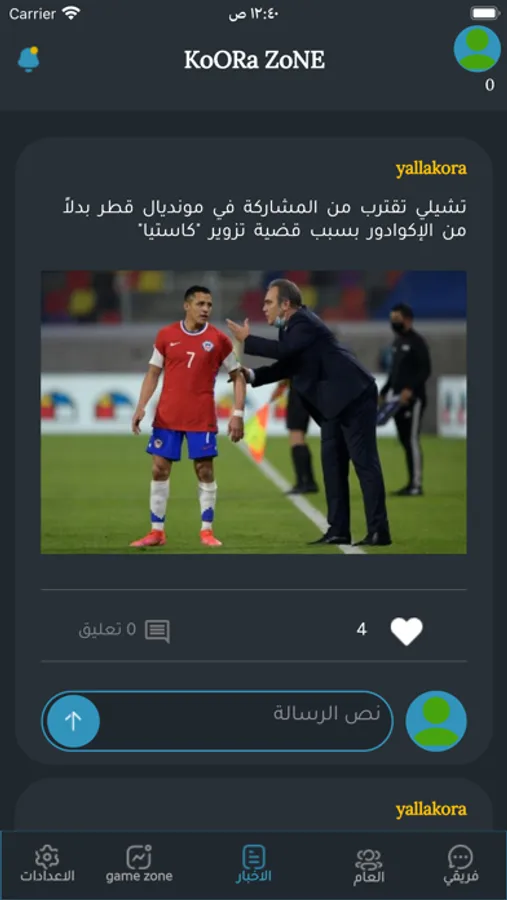Tap the KoORa ZoNE title
The height and width of the screenshot is (900, 507).
254,60
